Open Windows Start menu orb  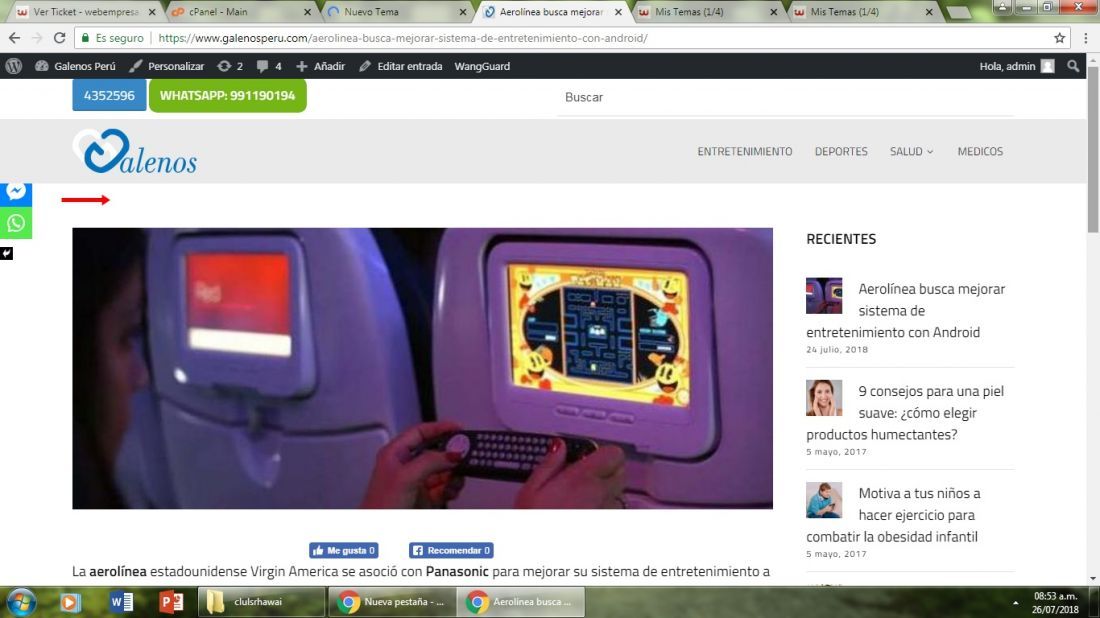(21, 602)
